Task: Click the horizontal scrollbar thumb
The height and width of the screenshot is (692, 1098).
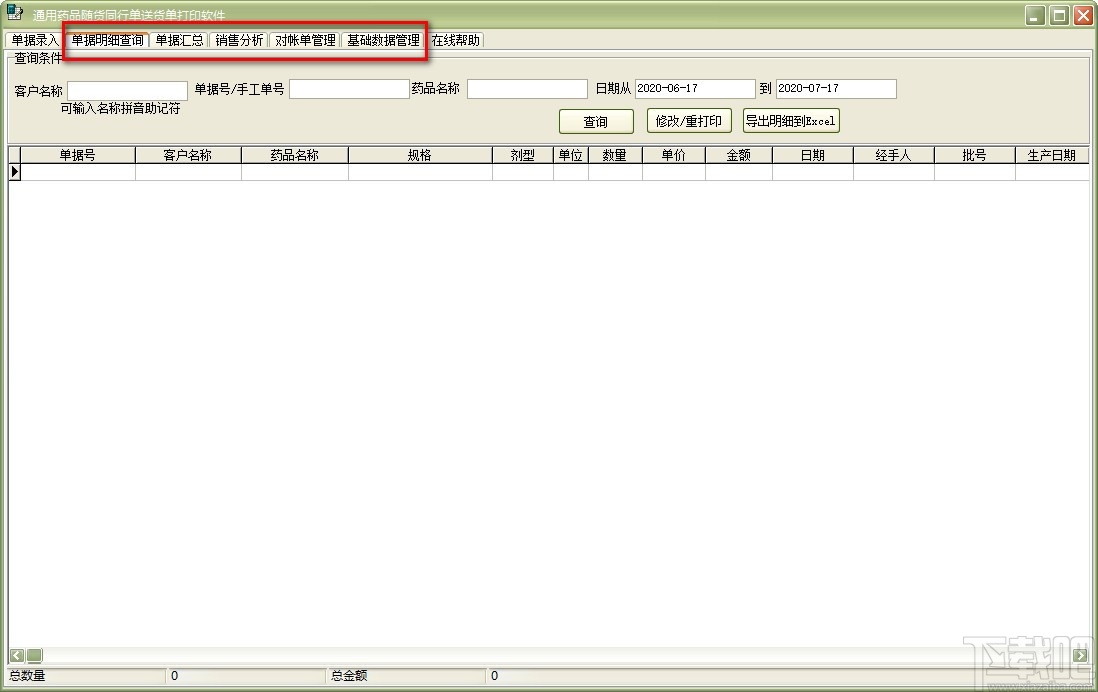Action: (x=34, y=656)
